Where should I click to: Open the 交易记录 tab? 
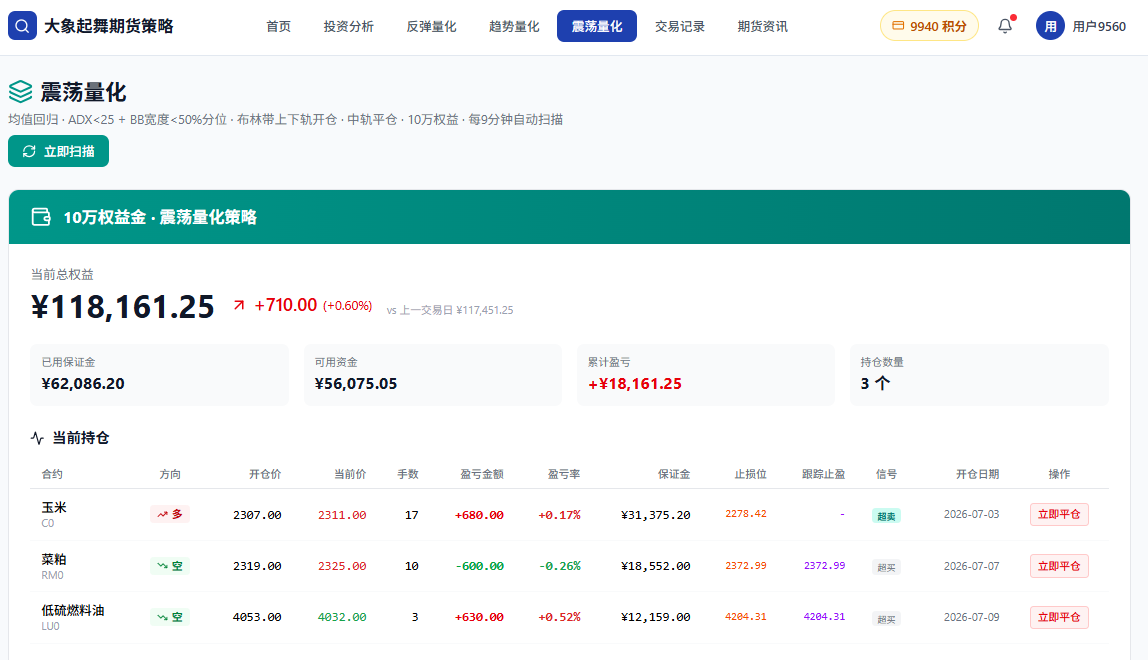(x=679, y=26)
